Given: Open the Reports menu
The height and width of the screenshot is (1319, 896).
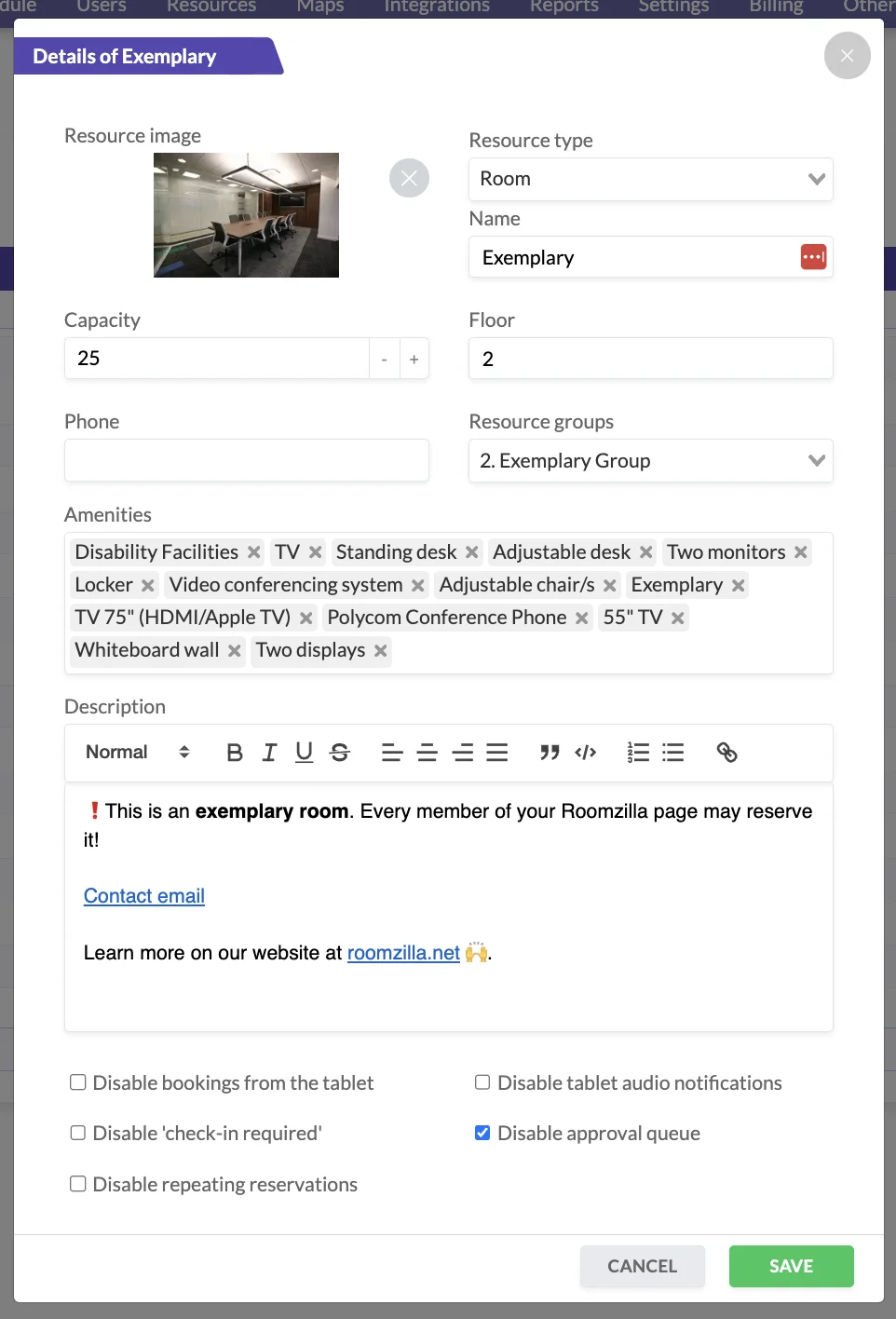Looking at the screenshot, I should coord(563,7).
